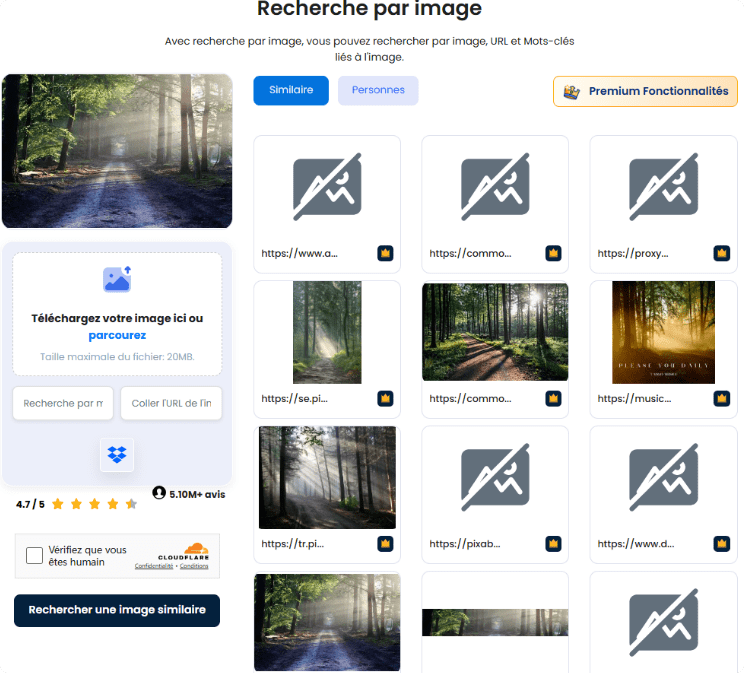744x673 pixels.
Task: Click broken image placeholder for https://pixab...
Action: (x=495, y=477)
